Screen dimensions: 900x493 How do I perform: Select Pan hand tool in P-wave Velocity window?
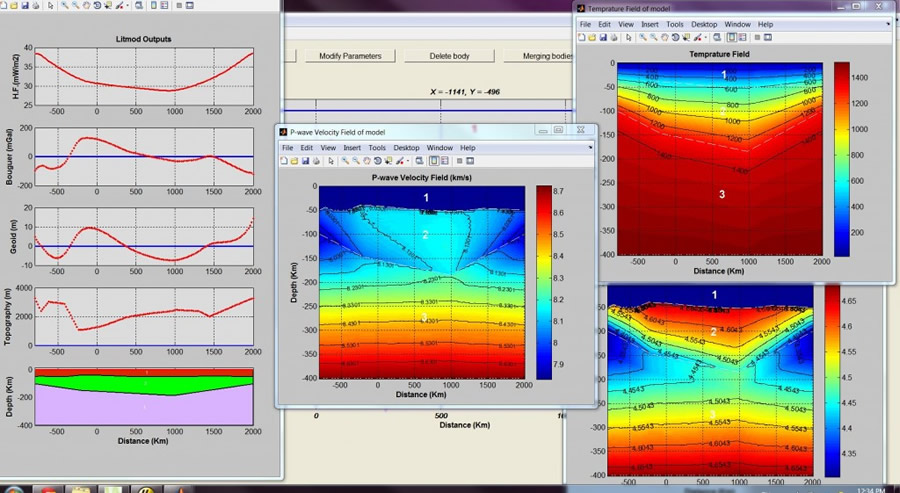coord(367,161)
